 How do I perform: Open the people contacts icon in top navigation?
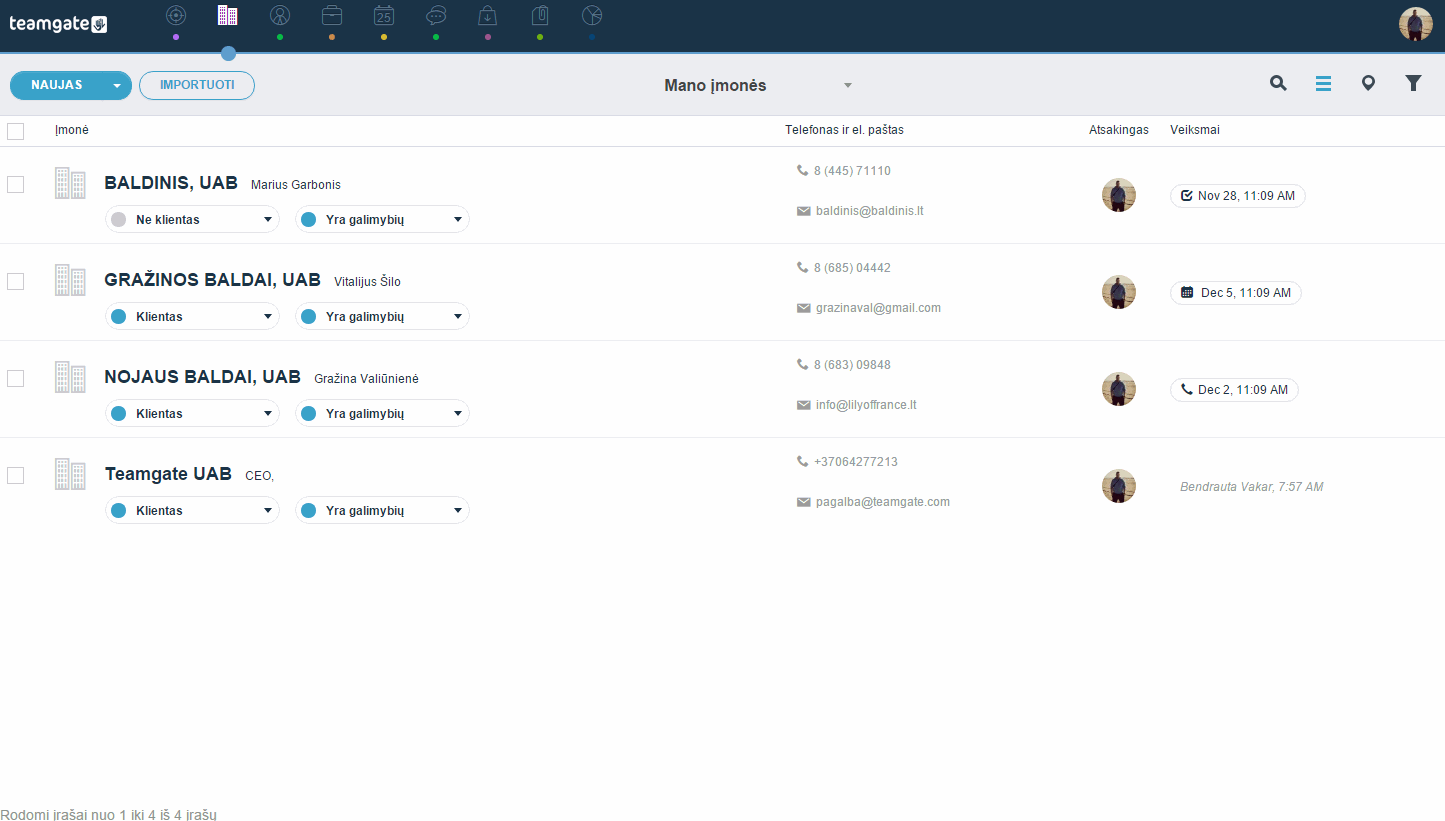click(280, 15)
